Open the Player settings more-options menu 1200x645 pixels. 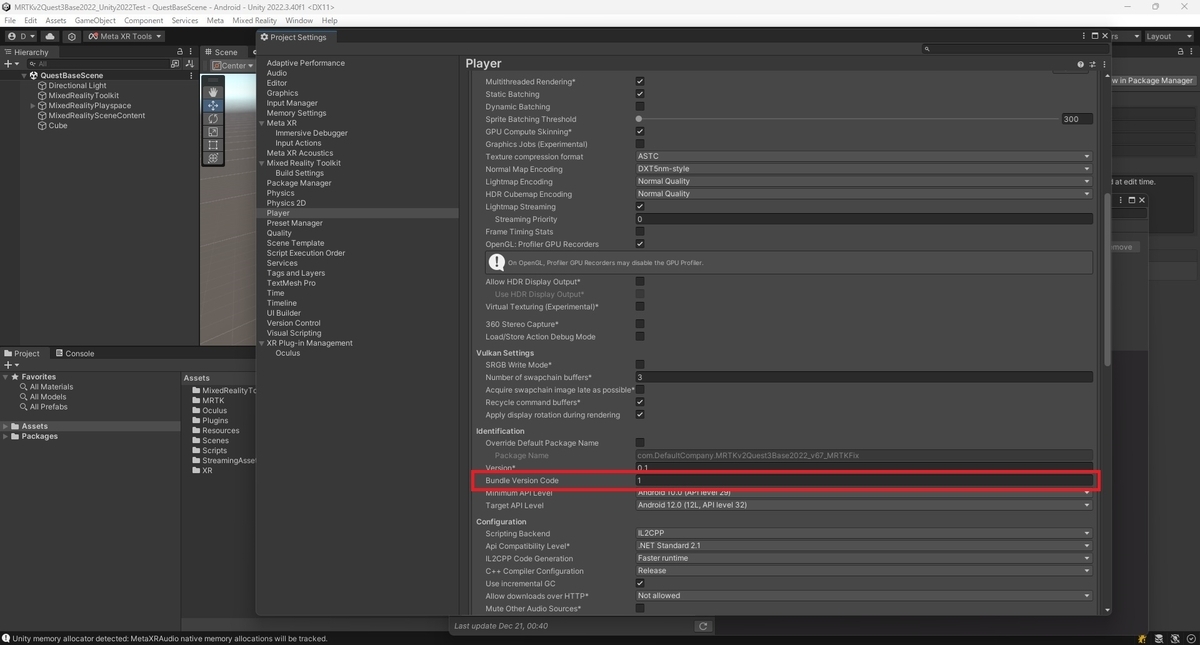(x=1104, y=64)
